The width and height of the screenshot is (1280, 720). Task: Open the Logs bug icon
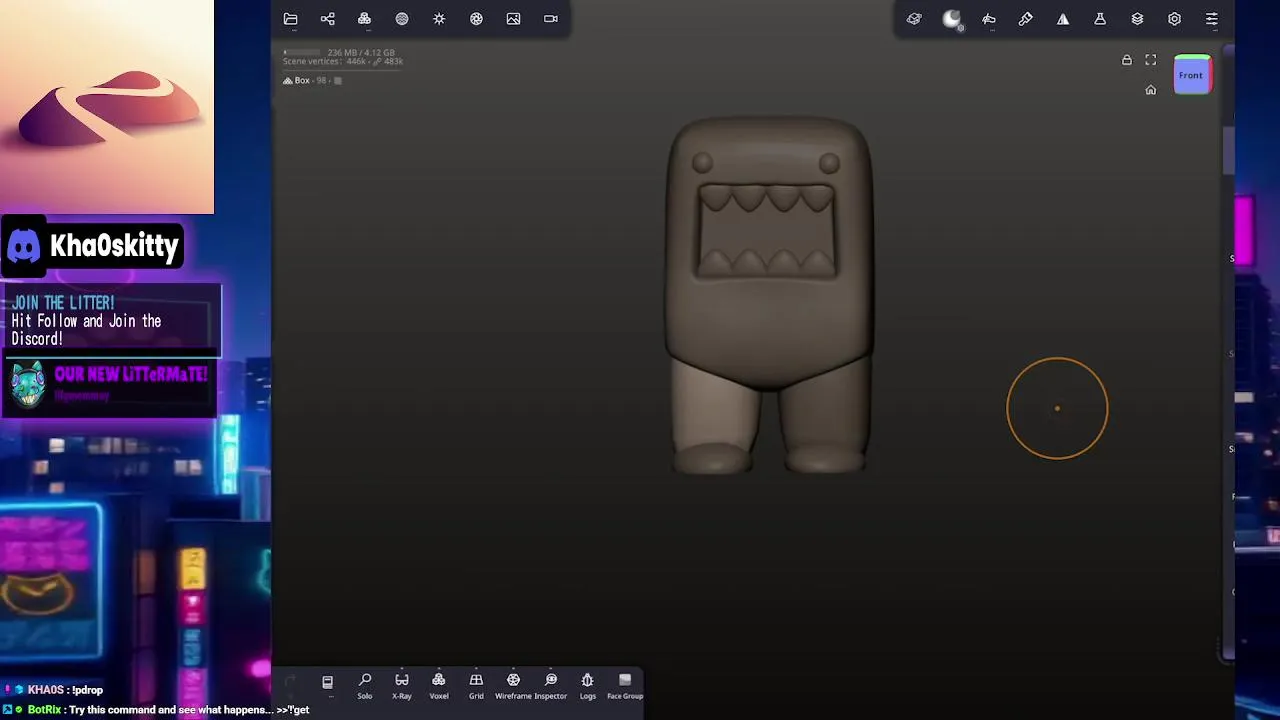tap(588, 686)
